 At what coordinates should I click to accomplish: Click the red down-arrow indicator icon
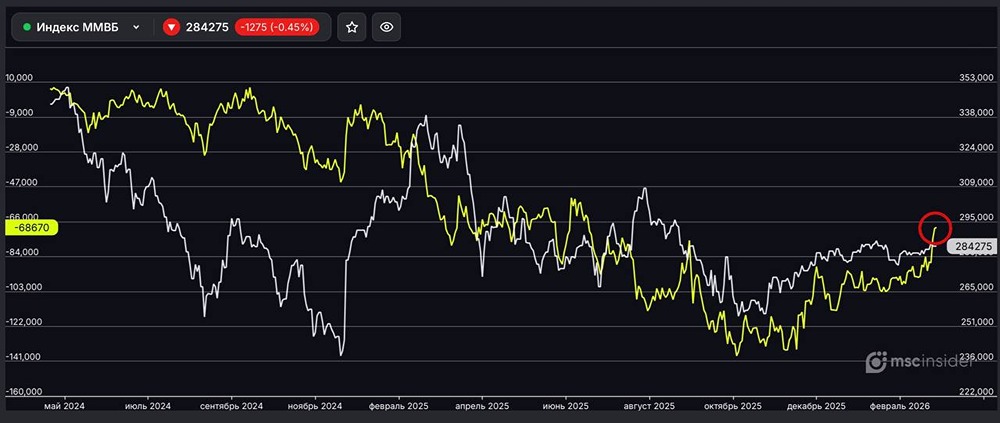(172, 27)
